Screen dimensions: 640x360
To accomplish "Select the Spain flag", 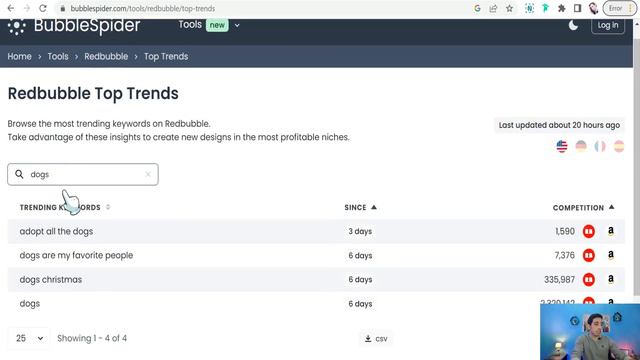I will point(619,146).
